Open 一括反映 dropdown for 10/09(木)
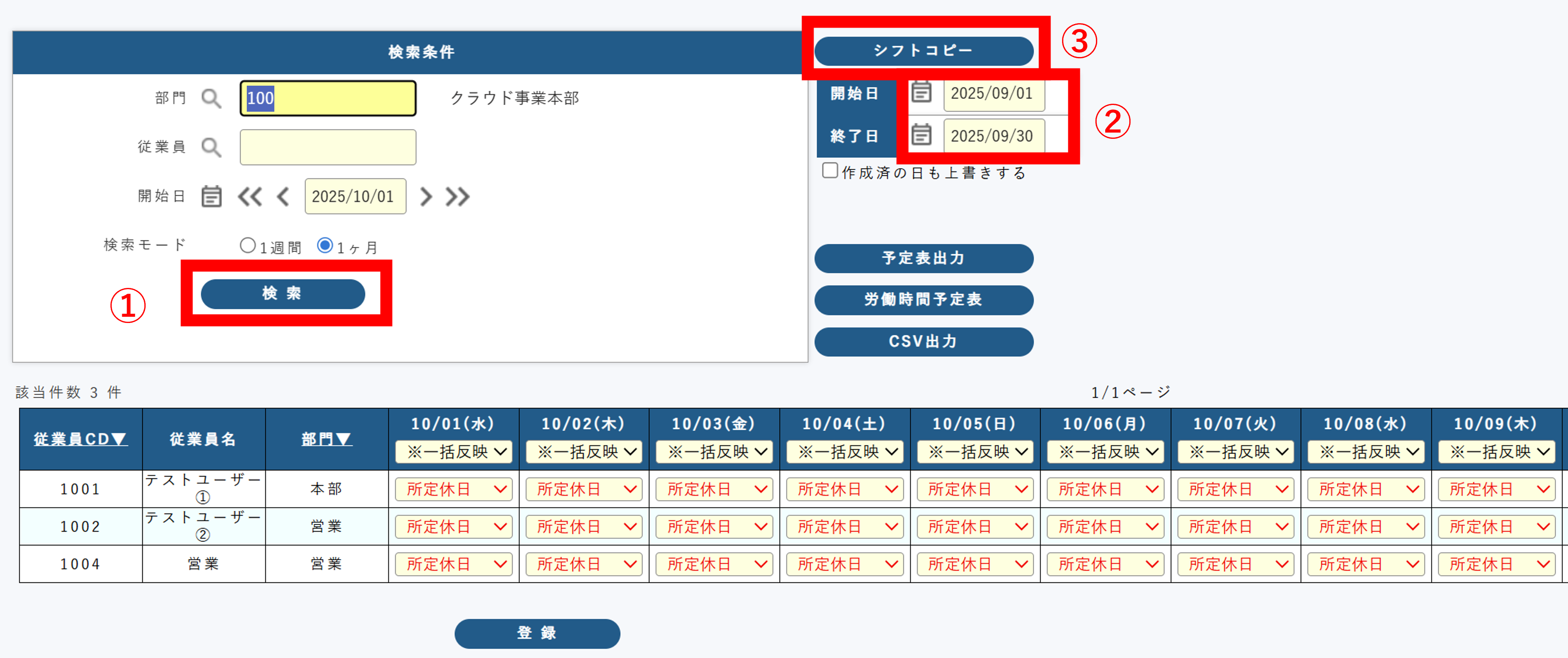1568x658 pixels. (1496, 452)
